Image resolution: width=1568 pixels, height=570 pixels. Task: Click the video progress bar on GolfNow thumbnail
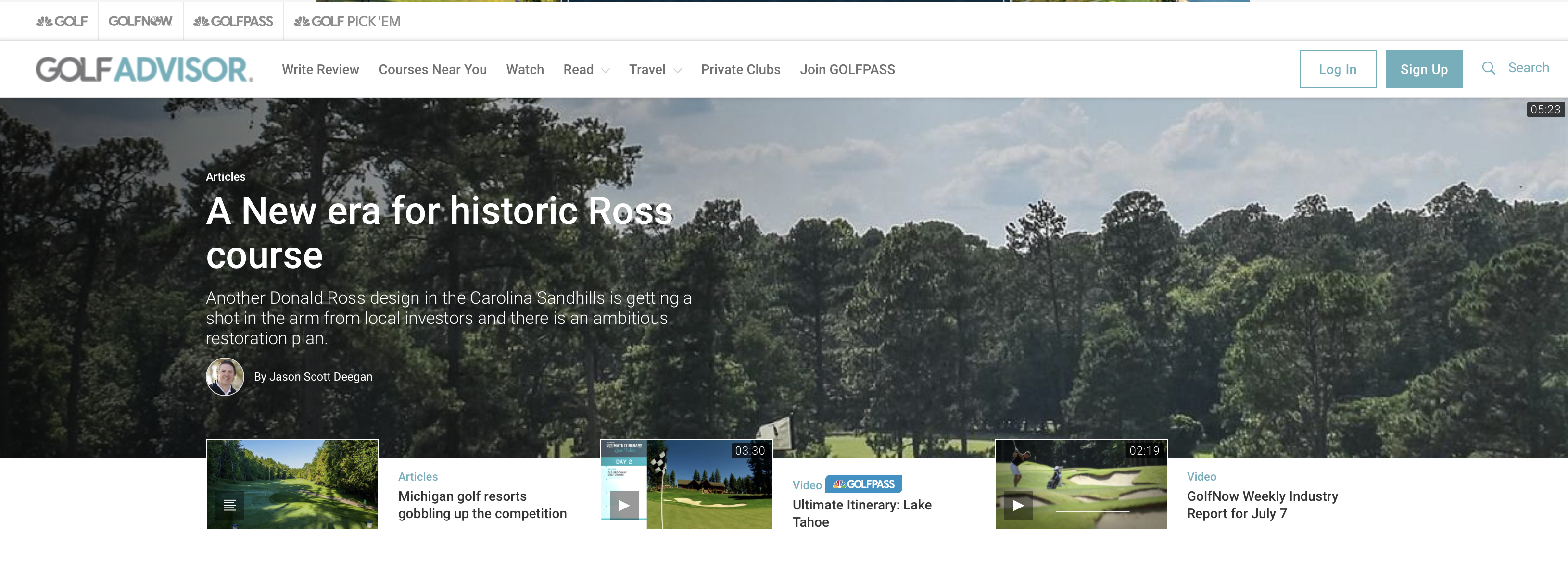(1092, 511)
